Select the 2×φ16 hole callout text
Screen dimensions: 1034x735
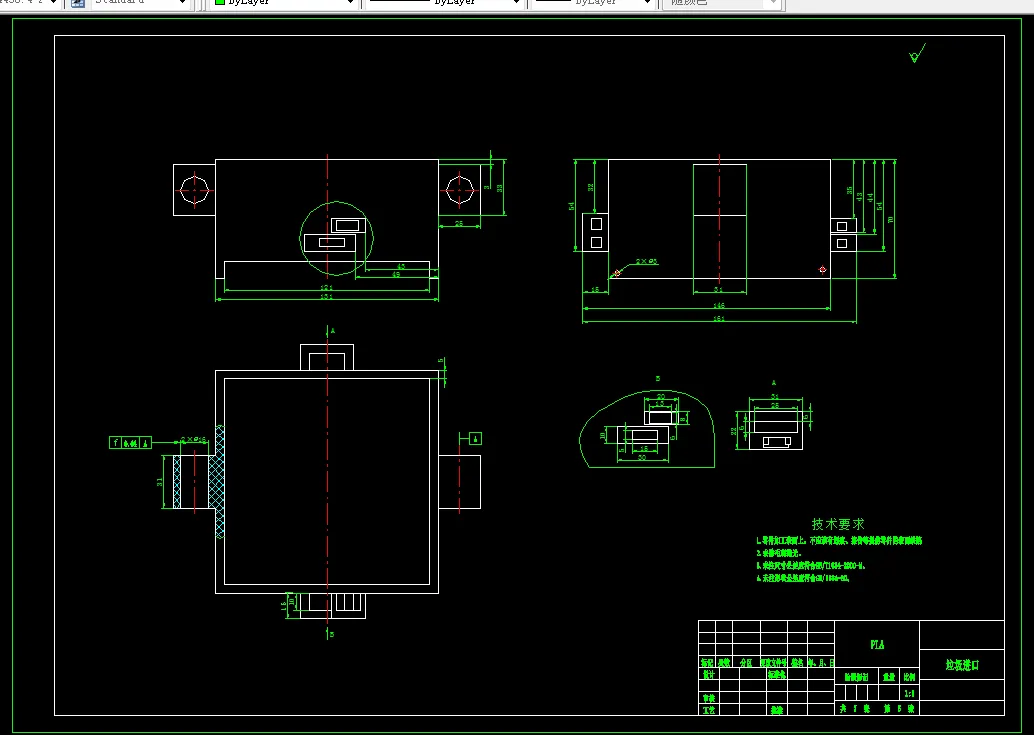tap(194, 440)
